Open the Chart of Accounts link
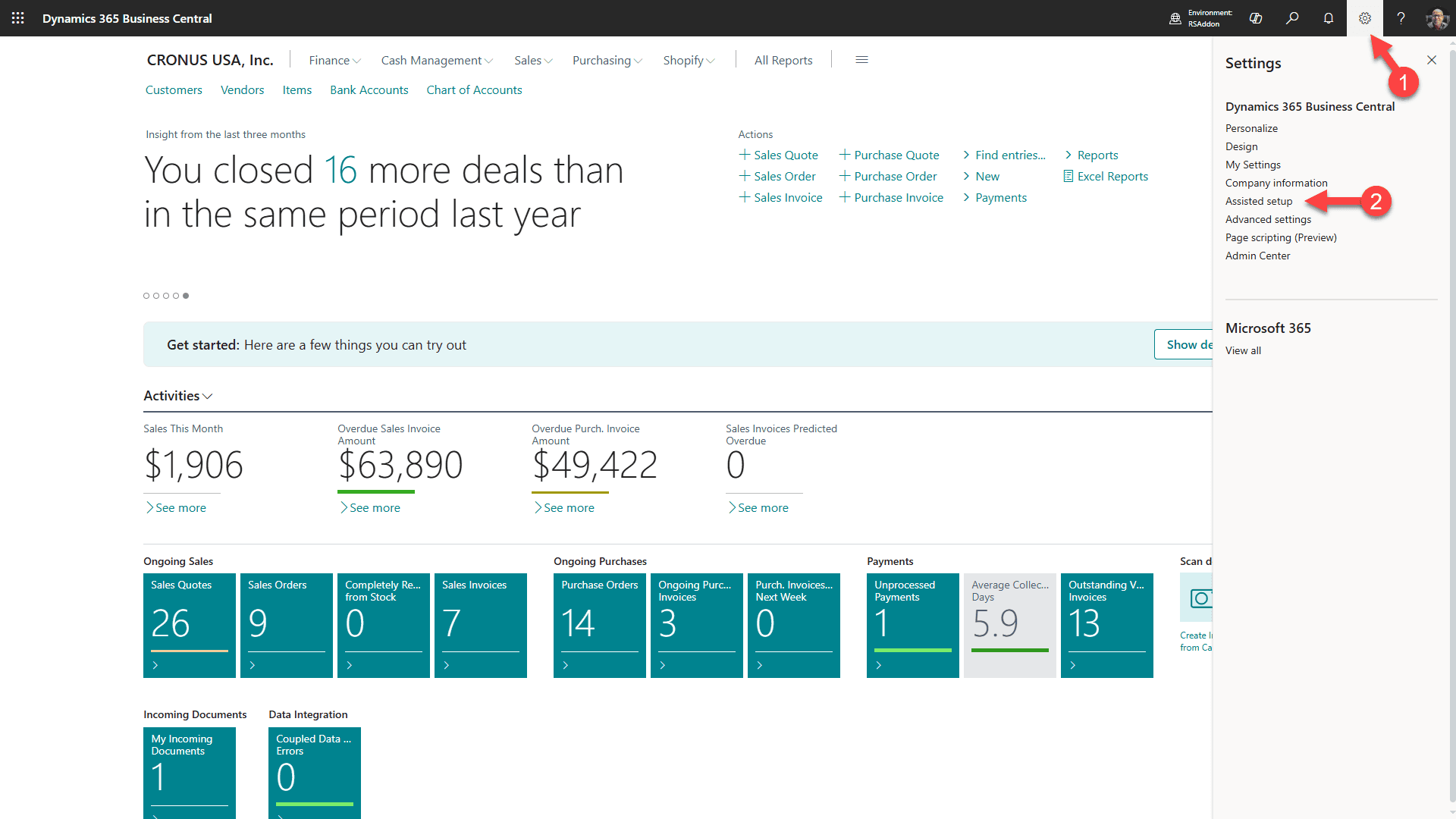 (474, 89)
